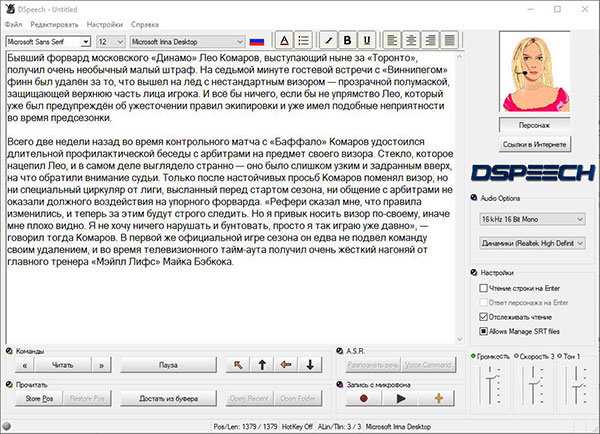The width and height of the screenshot is (600, 434).
Task: Click the diagonal up-left arrow navigation icon
Action: (x=238, y=365)
